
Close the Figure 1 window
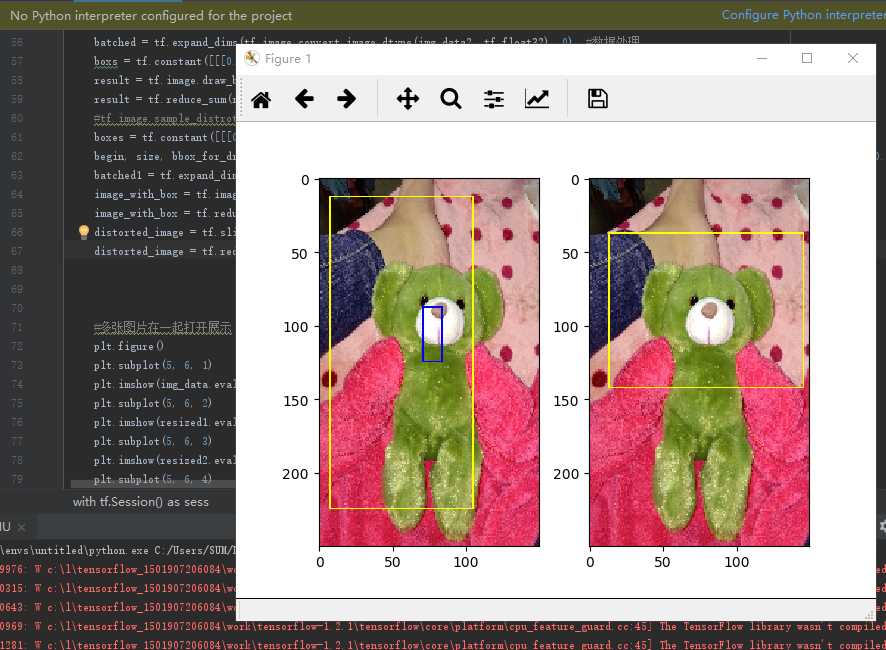tap(853, 58)
